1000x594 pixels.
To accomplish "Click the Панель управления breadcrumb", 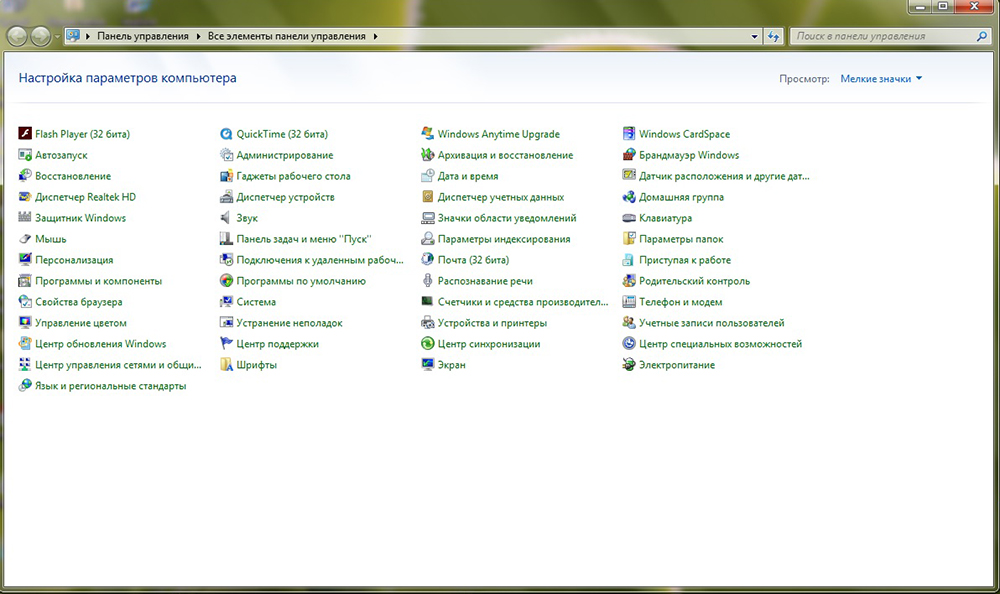I will point(143,36).
